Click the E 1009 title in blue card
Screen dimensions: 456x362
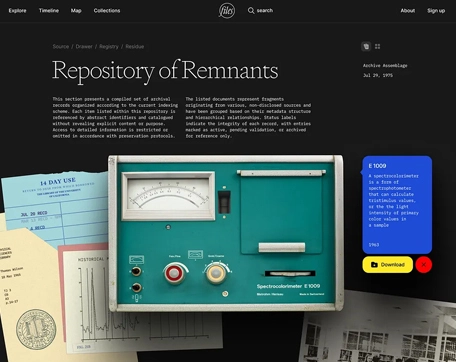pyautogui.click(x=377, y=166)
